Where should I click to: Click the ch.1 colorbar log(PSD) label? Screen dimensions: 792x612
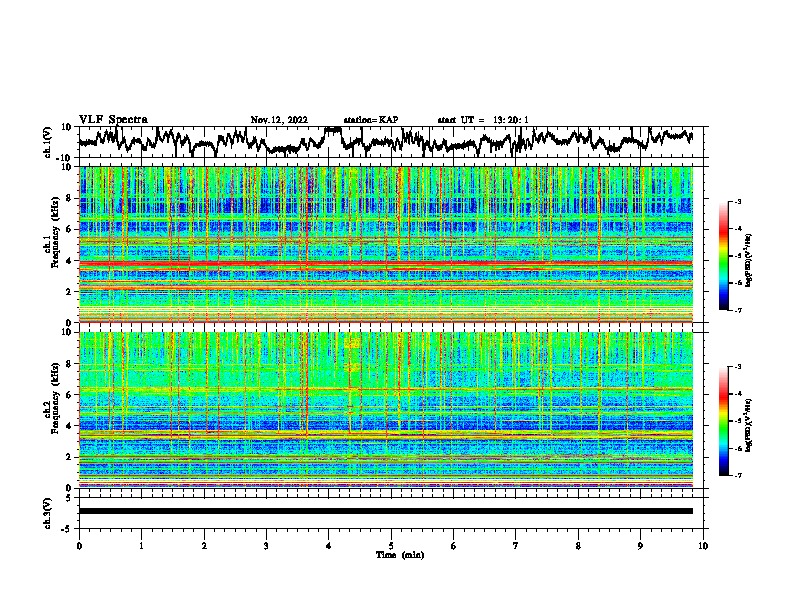(x=749, y=260)
